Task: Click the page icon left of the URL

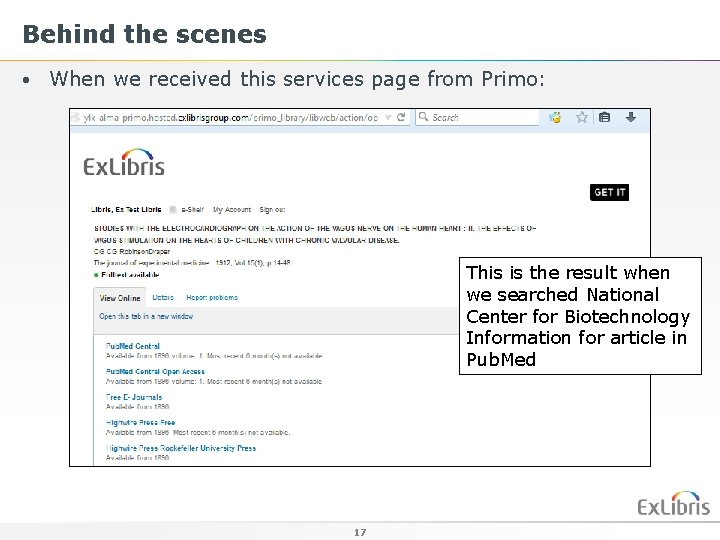Action: [75, 118]
